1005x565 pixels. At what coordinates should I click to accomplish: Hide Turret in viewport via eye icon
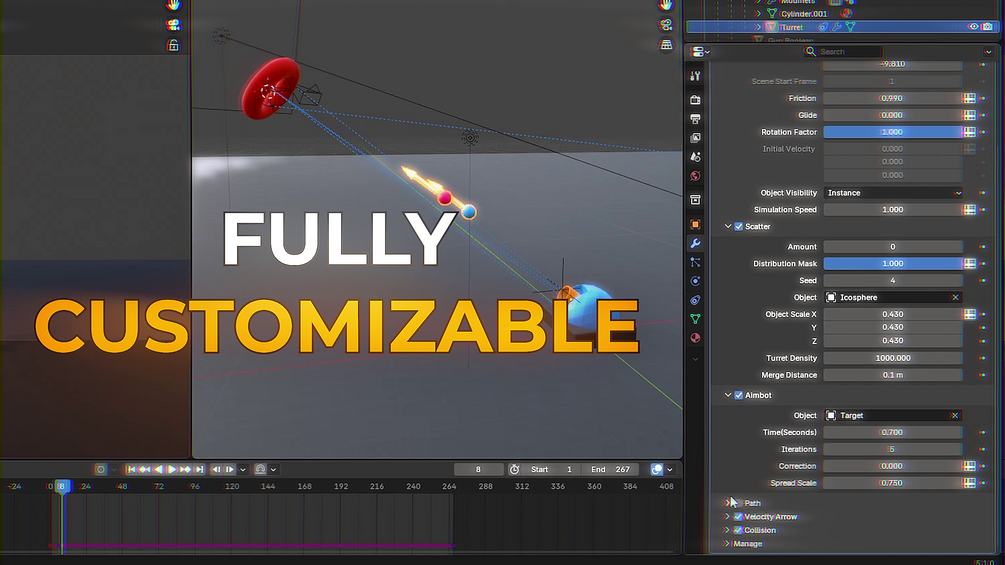click(973, 27)
